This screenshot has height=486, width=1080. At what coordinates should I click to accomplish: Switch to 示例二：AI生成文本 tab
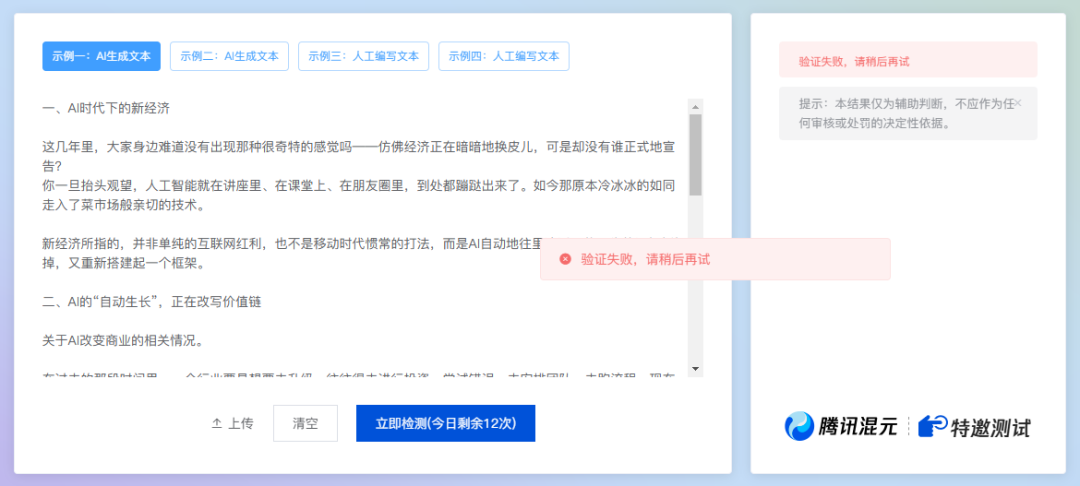tap(229, 56)
